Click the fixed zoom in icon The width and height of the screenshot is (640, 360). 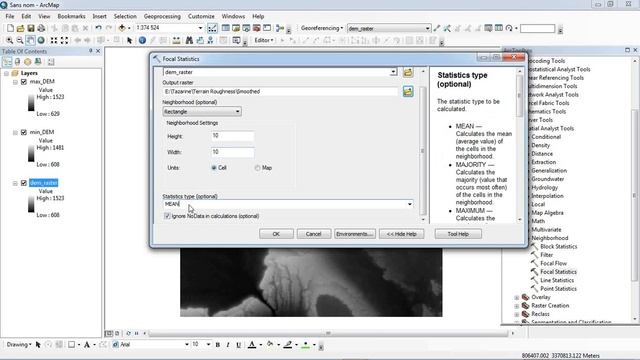click(54, 40)
